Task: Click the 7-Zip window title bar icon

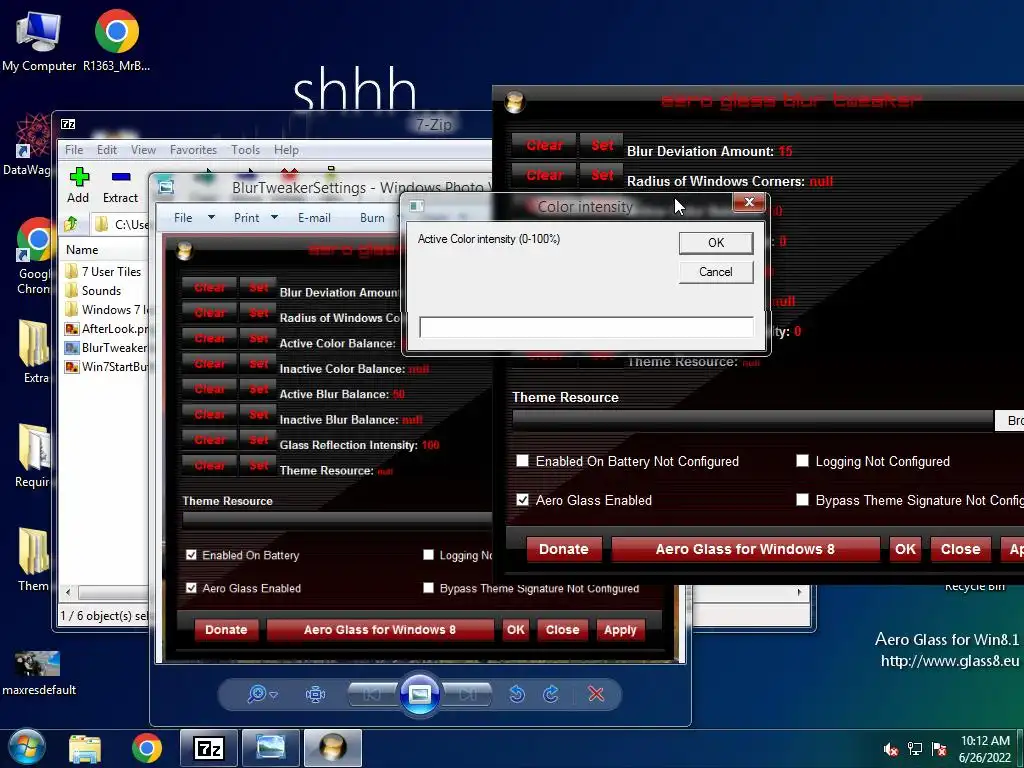Action: pos(68,124)
